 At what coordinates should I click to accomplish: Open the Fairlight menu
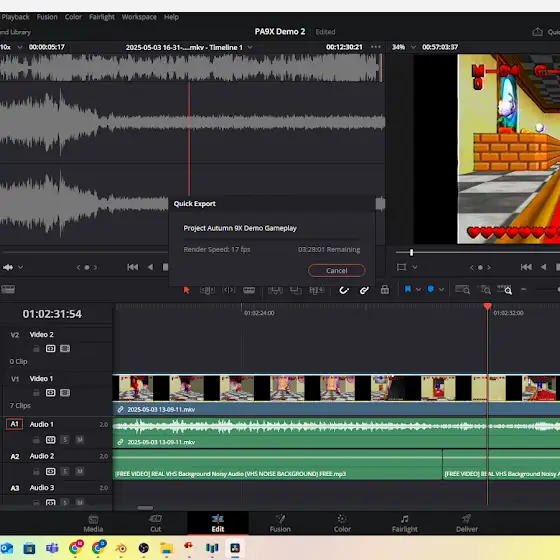102,17
